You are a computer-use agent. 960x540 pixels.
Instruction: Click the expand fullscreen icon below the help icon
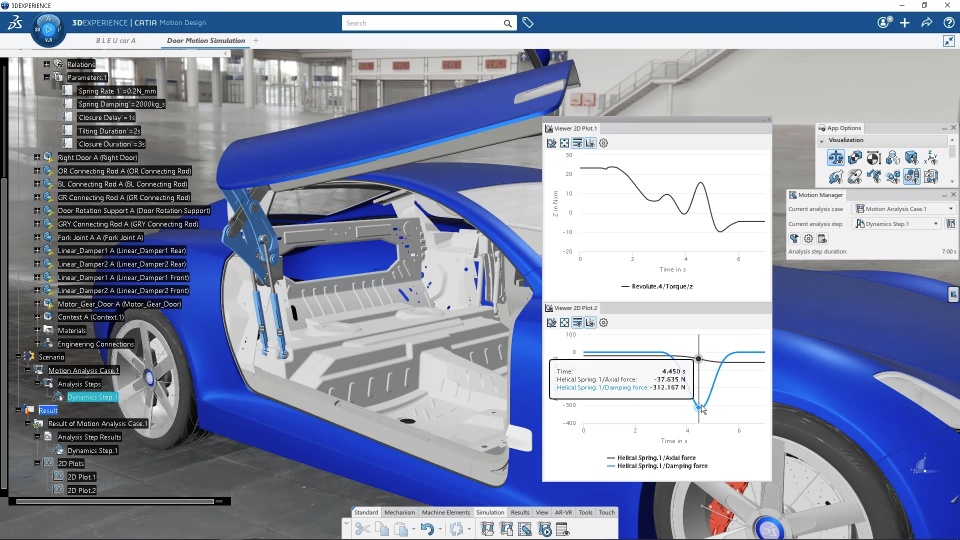pos(949,41)
